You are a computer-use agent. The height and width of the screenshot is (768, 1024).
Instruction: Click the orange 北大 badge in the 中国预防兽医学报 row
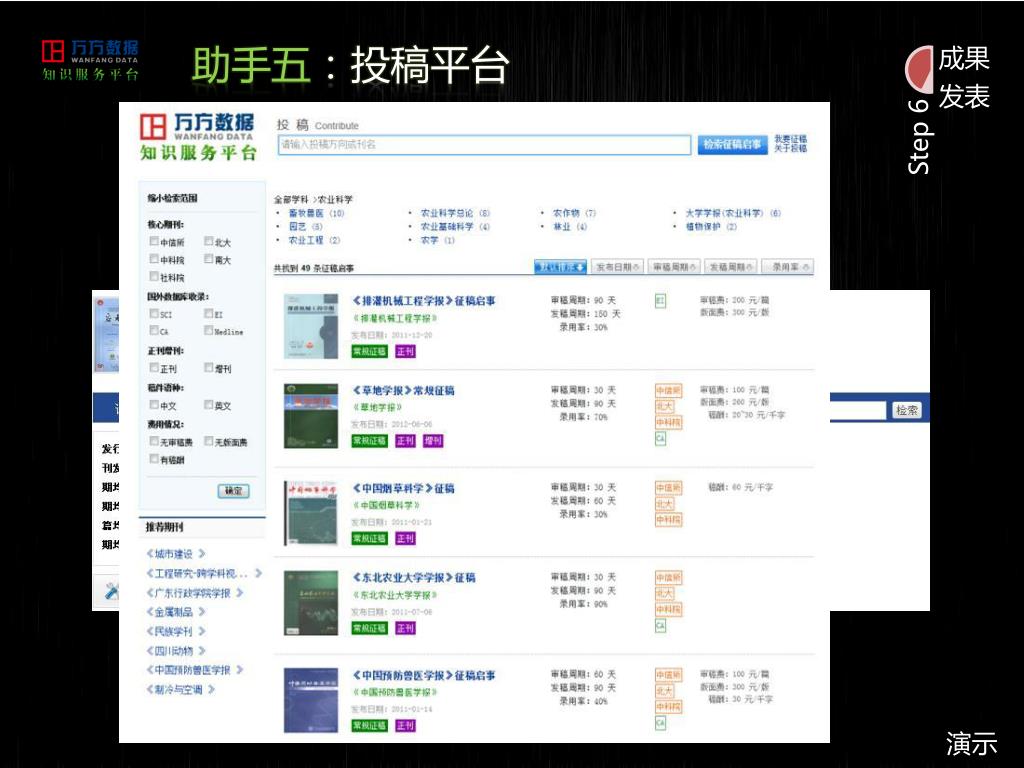(x=664, y=691)
